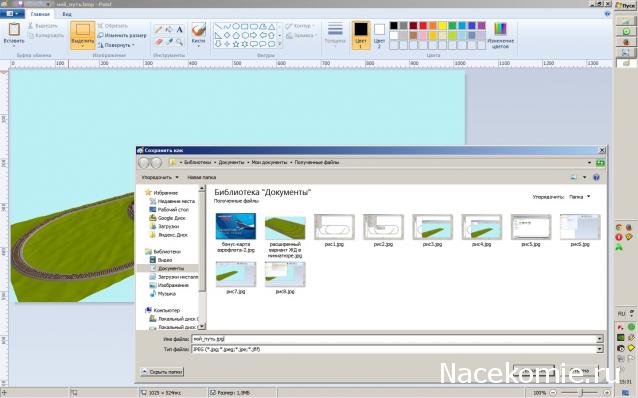Click the Resize (Изменить размер) button
638x398 pixels.
pyautogui.click(x=122, y=35)
